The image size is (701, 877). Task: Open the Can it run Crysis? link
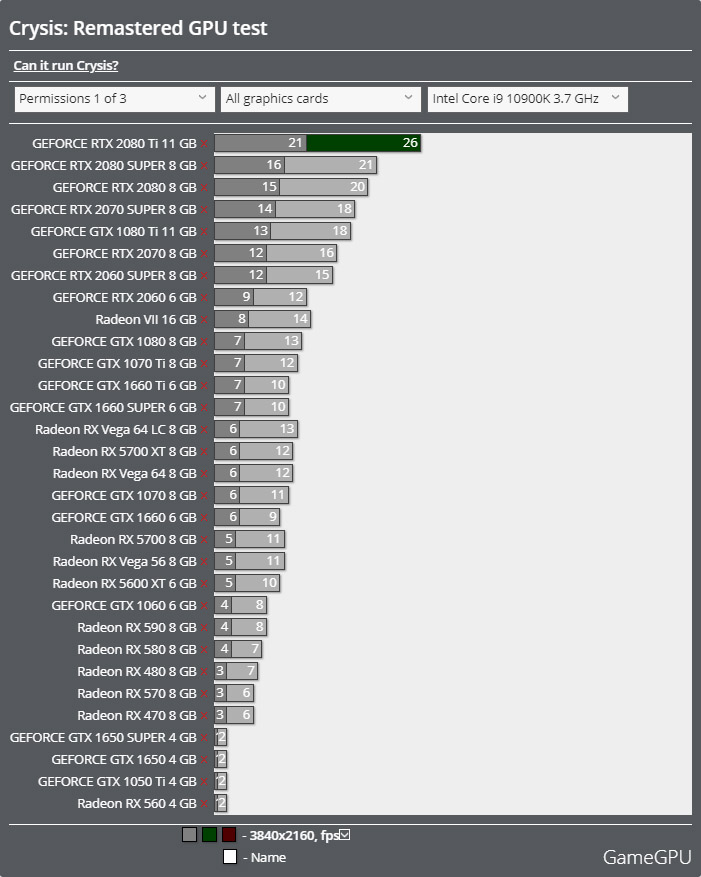point(66,65)
